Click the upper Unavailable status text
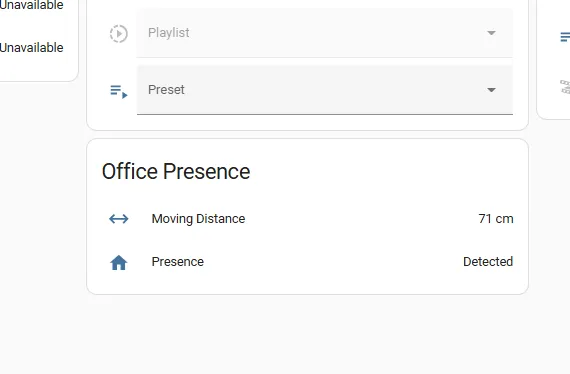Screen dimensions: 570x374 (32, 5)
